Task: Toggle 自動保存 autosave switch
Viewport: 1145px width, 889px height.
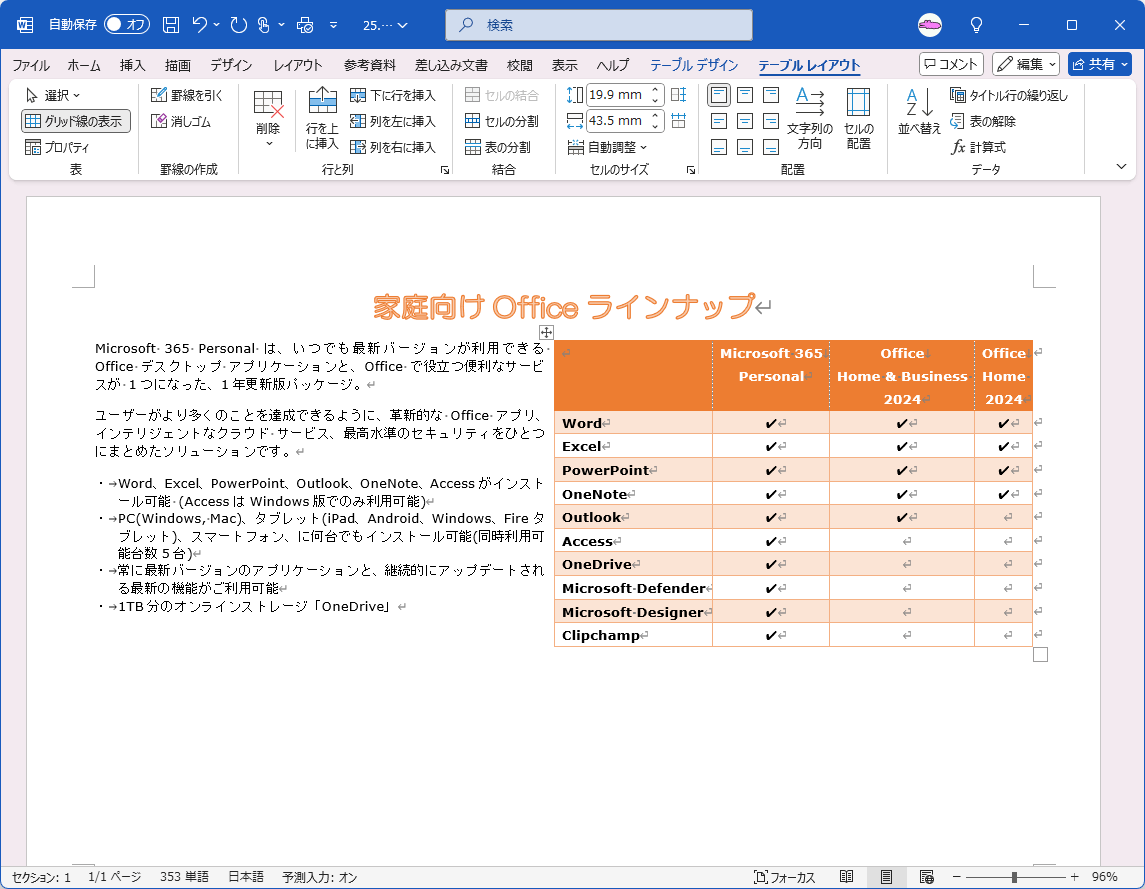Action: pos(127,25)
